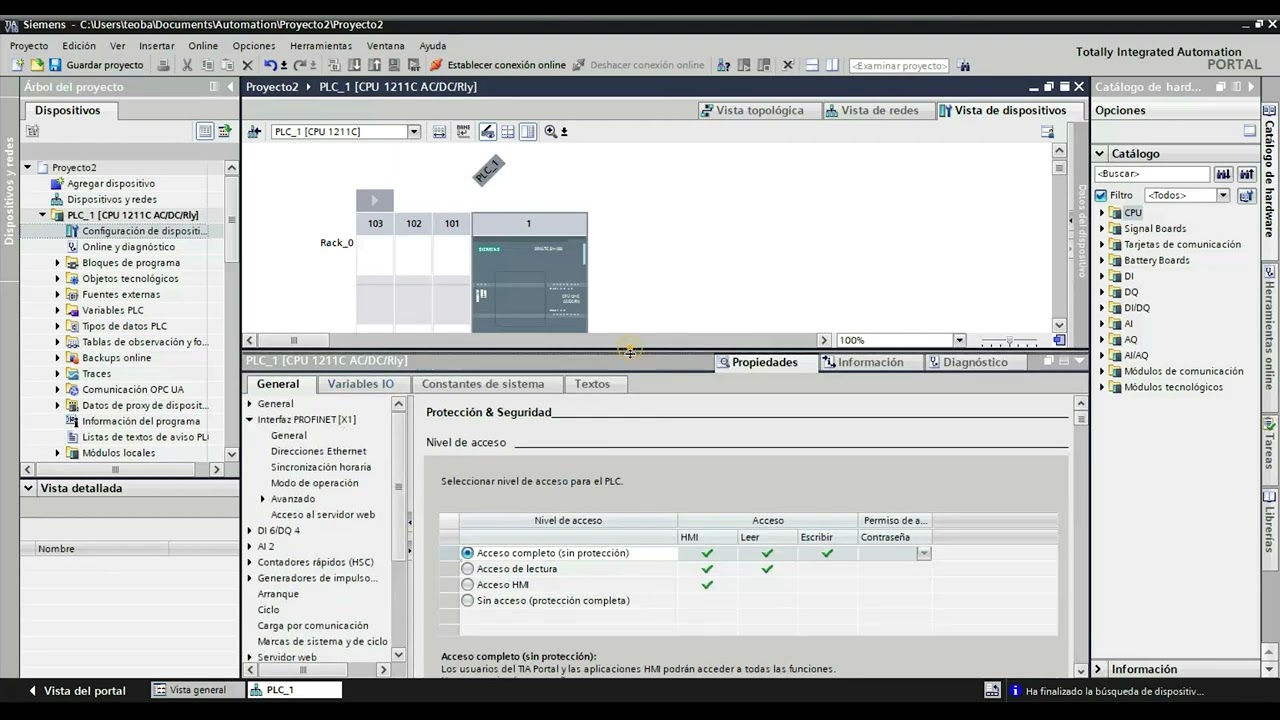Click the Accessible devices icon with question mark
The image size is (1280, 720).
coord(724,65)
